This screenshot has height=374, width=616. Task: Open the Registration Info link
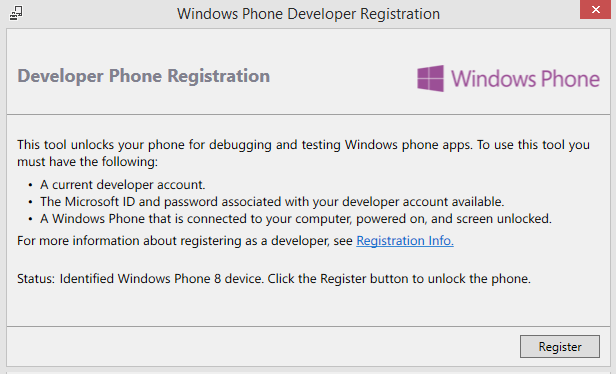click(x=405, y=240)
